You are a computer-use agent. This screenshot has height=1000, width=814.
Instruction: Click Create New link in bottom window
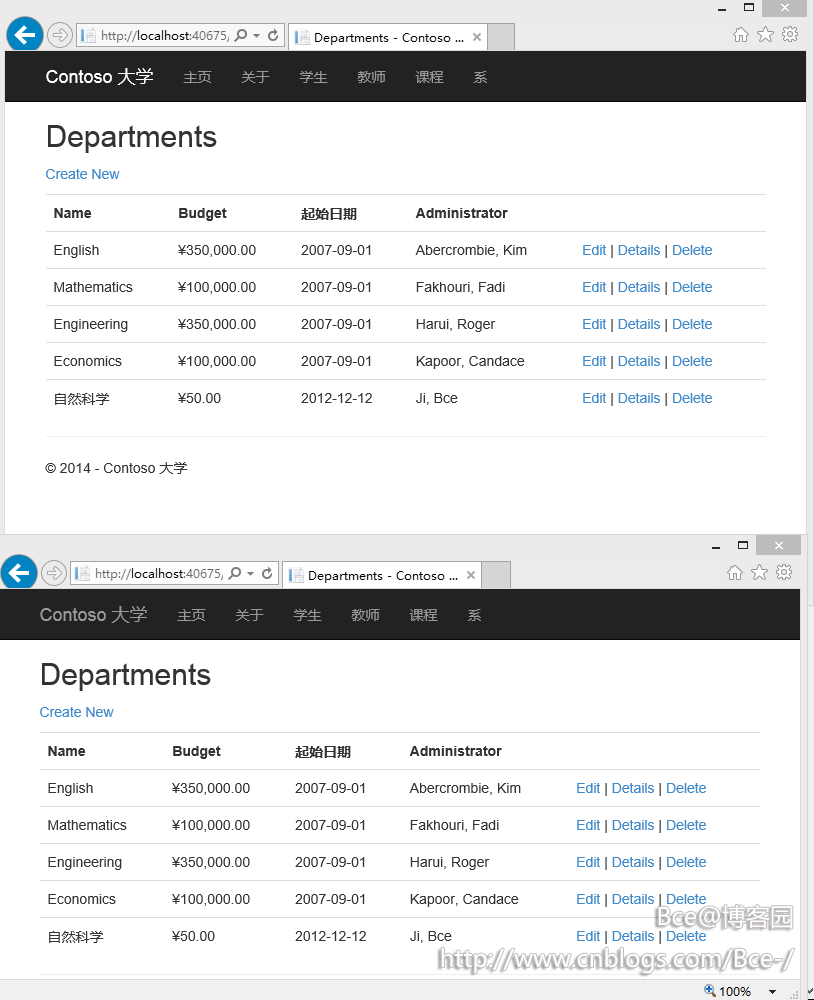(77, 712)
